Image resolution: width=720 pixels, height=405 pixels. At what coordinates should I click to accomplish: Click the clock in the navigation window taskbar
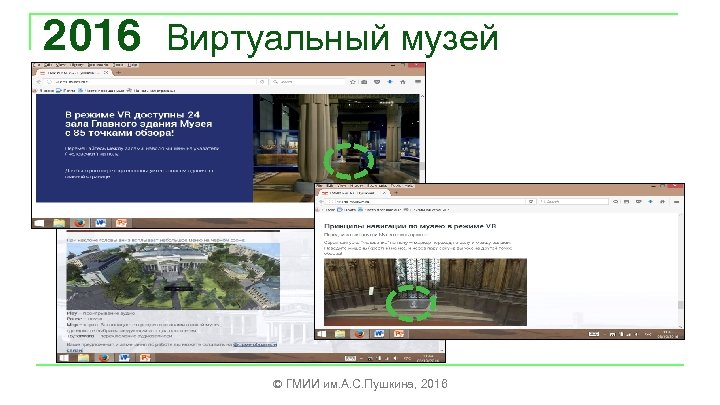(x=668, y=334)
